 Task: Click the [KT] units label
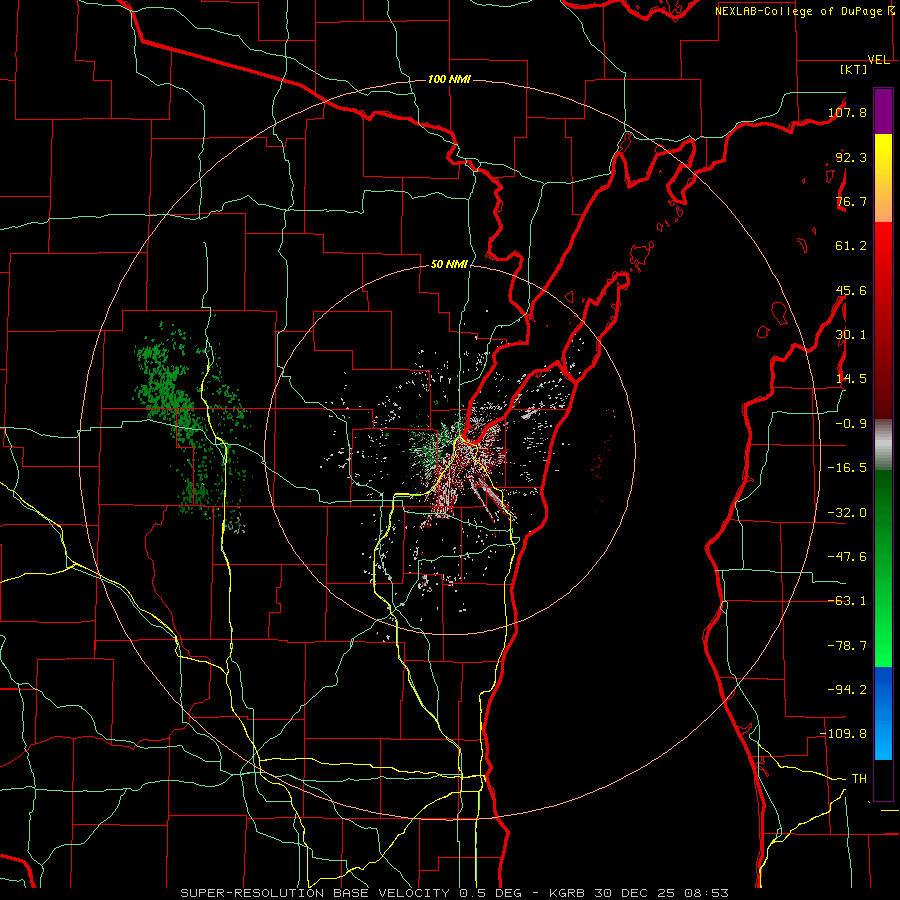853,69
